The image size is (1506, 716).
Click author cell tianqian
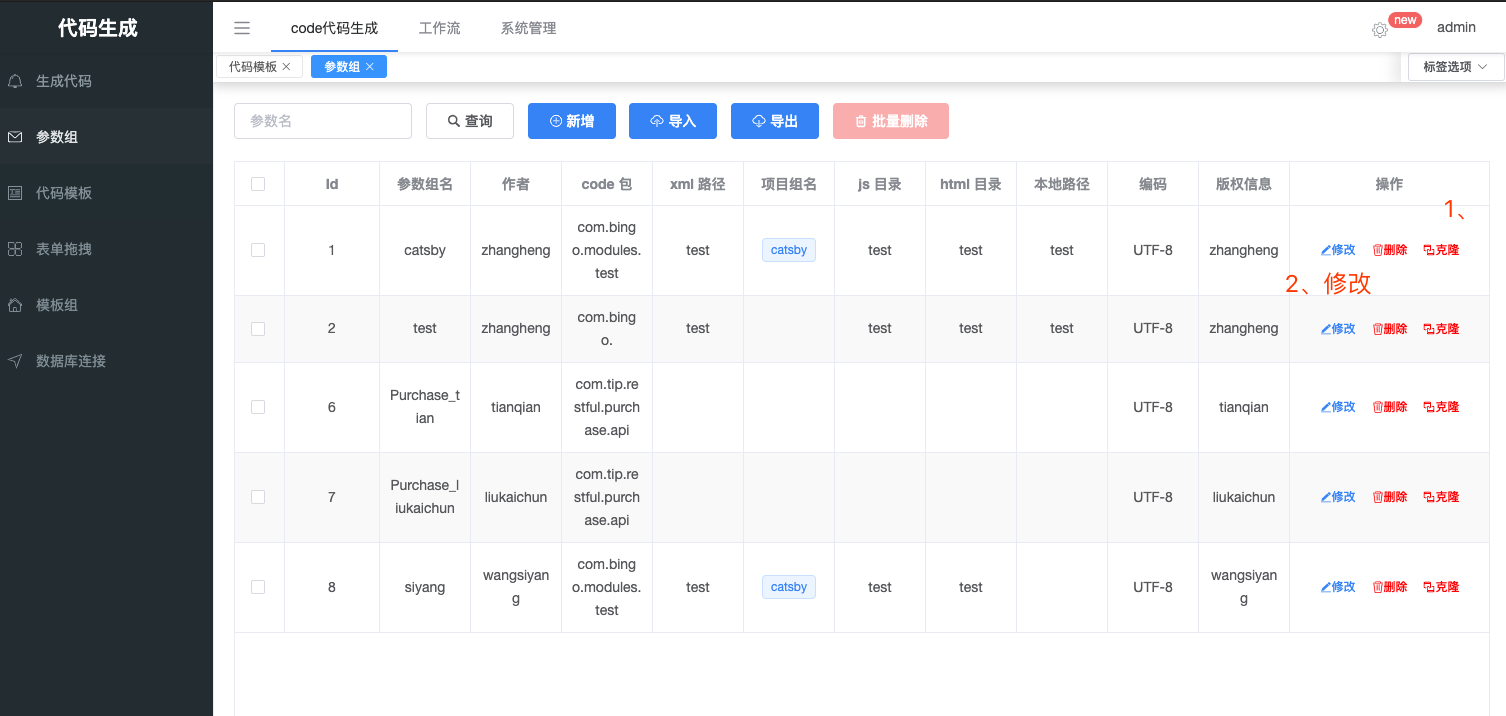pos(516,407)
